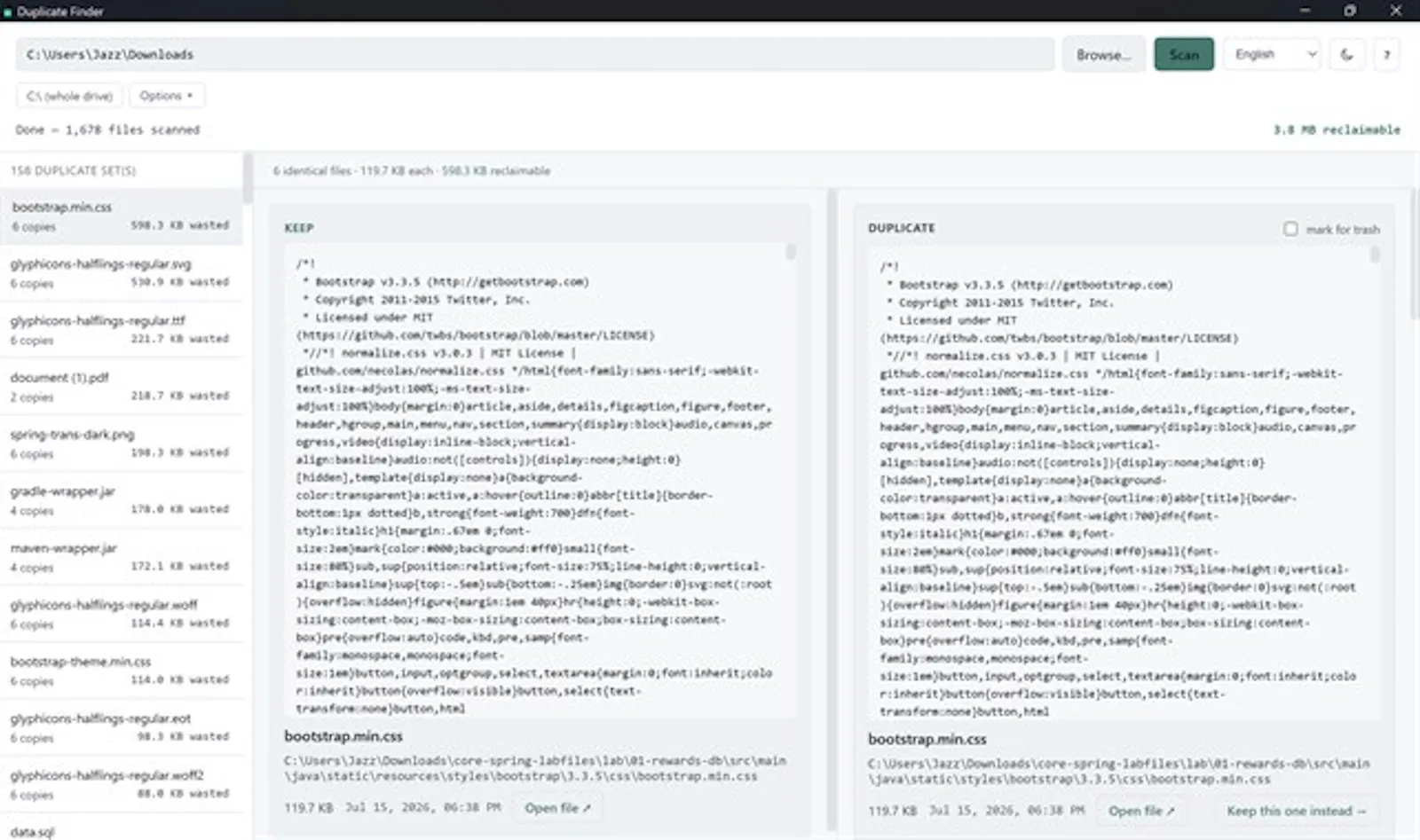Screen dimensions: 1420x840
Task: Select bootstrap.min.css duplicate set
Action: point(121,216)
